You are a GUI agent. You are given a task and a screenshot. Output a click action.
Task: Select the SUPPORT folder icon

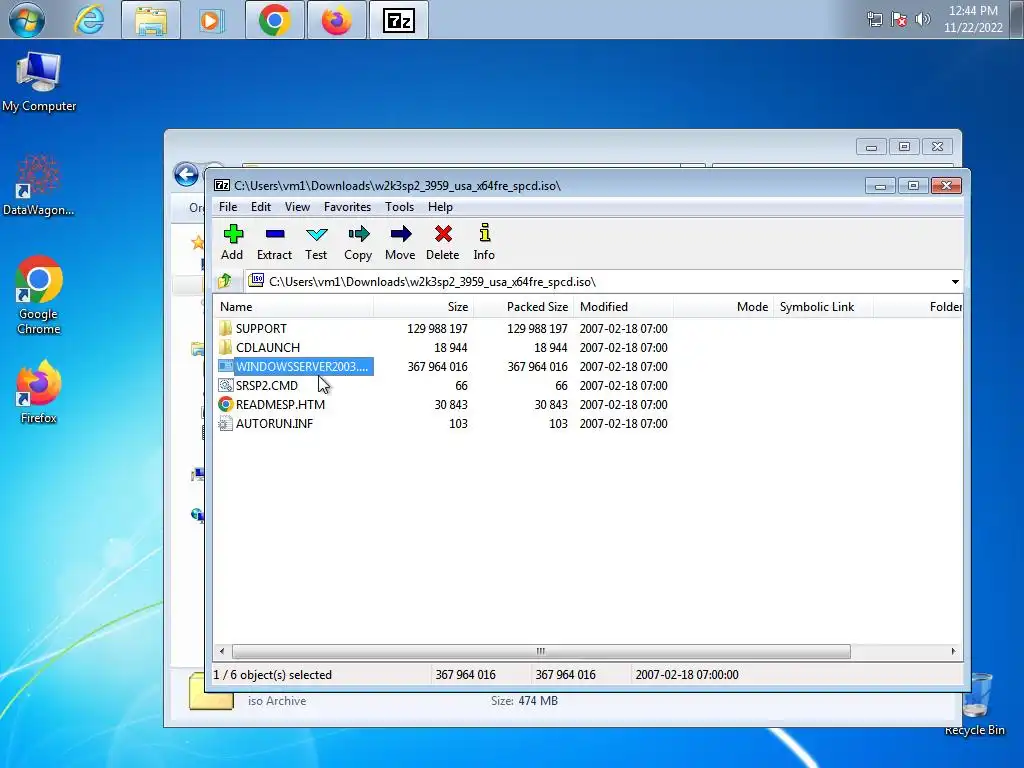(225, 328)
